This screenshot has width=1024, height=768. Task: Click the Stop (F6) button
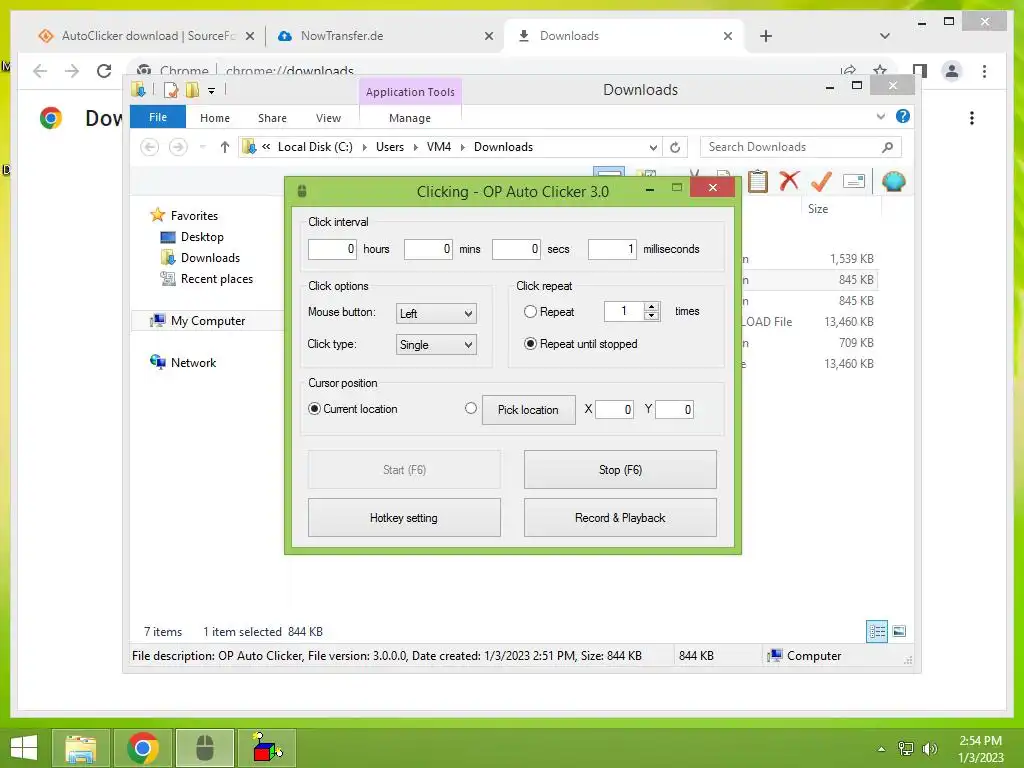pyautogui.click(x=620, y=470)
